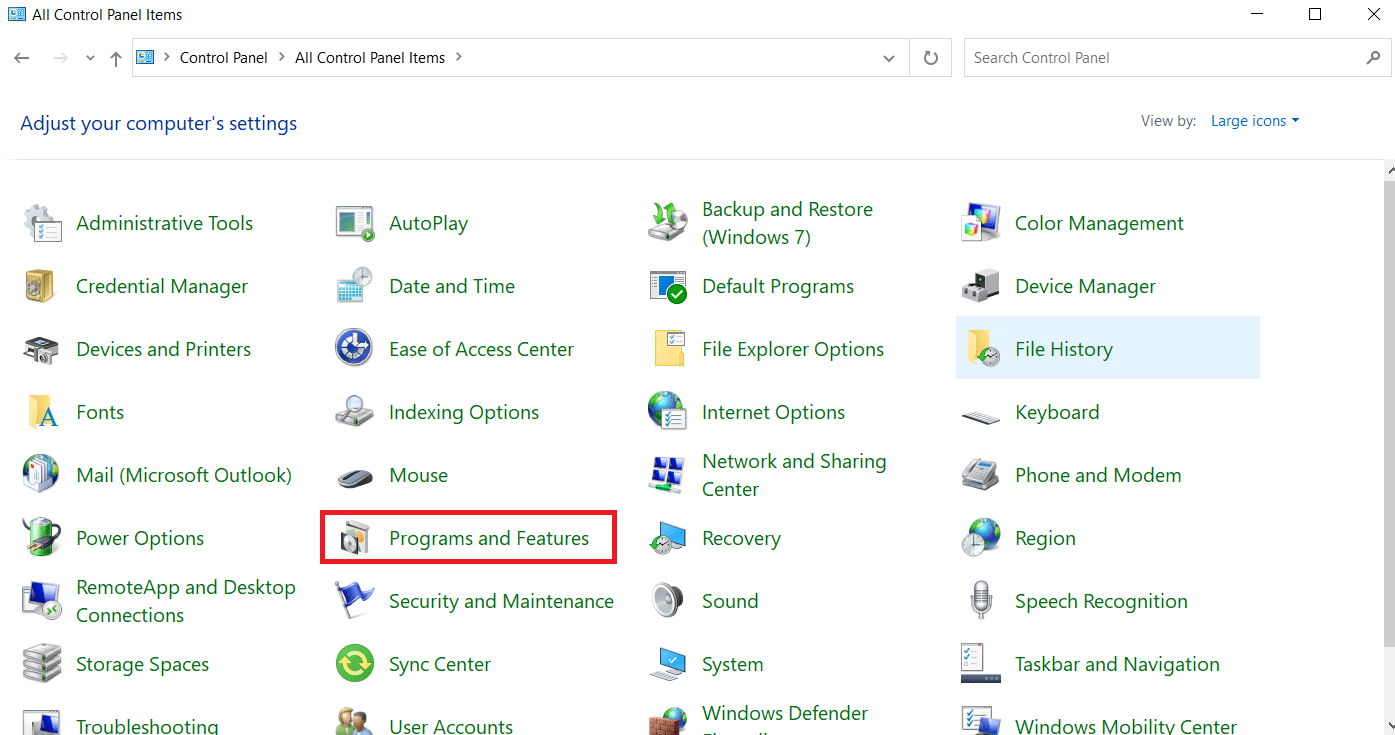The width and height of the screenshot is (1395, 735).
Task: Click the Control Panel icon in address bar
Action: 146,58
